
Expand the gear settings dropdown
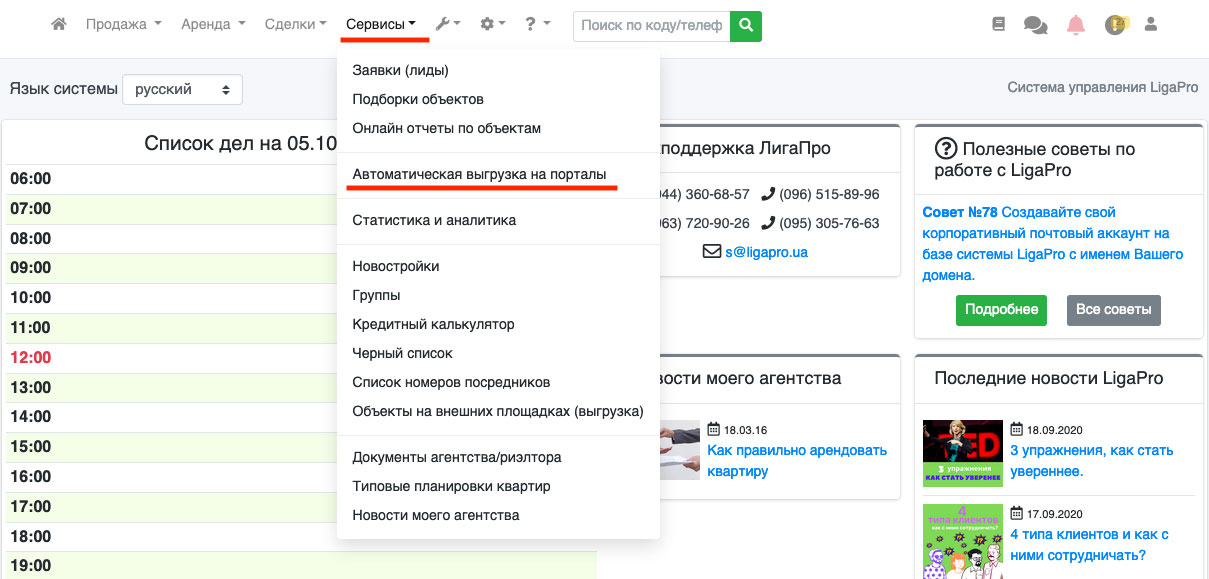(492, 25)
